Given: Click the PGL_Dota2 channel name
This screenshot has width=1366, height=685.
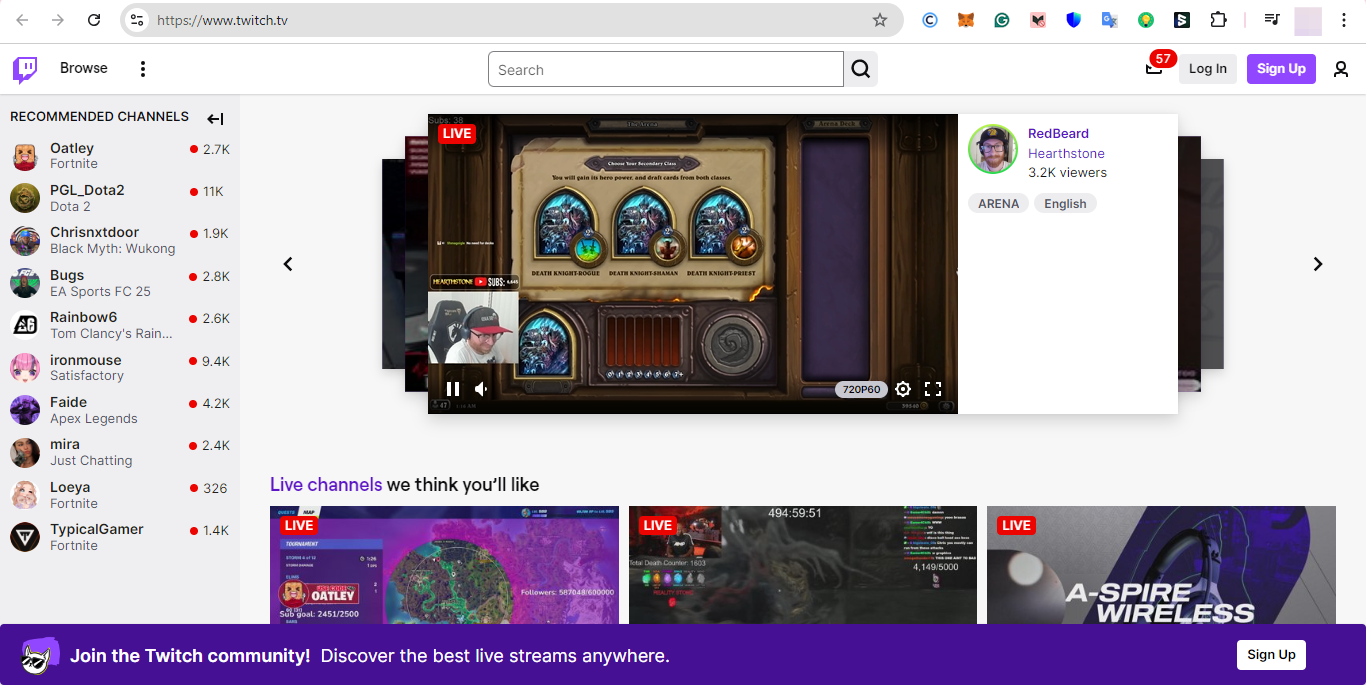Looking at the screenshot, I should point(87,190).
